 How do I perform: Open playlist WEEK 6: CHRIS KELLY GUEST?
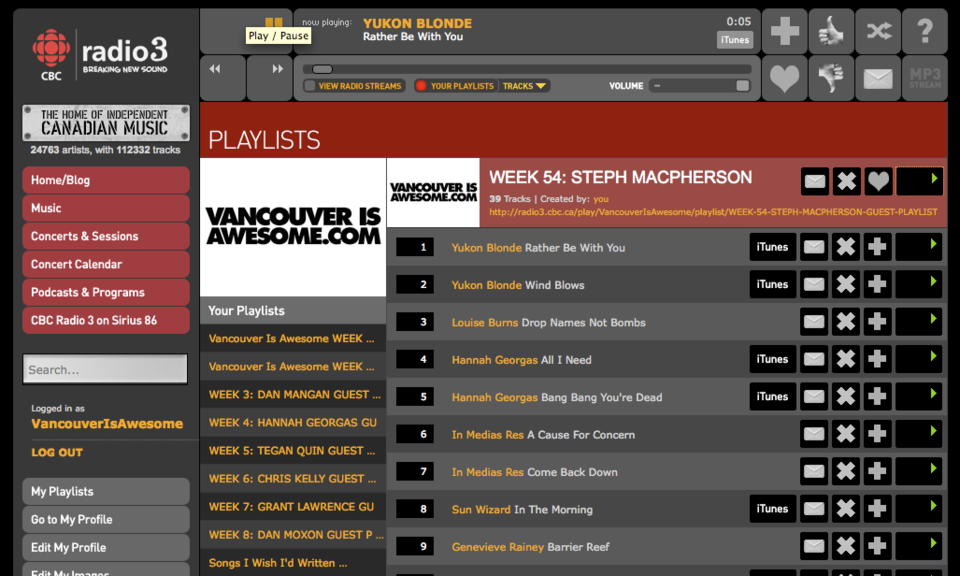[x=293, y=479]
